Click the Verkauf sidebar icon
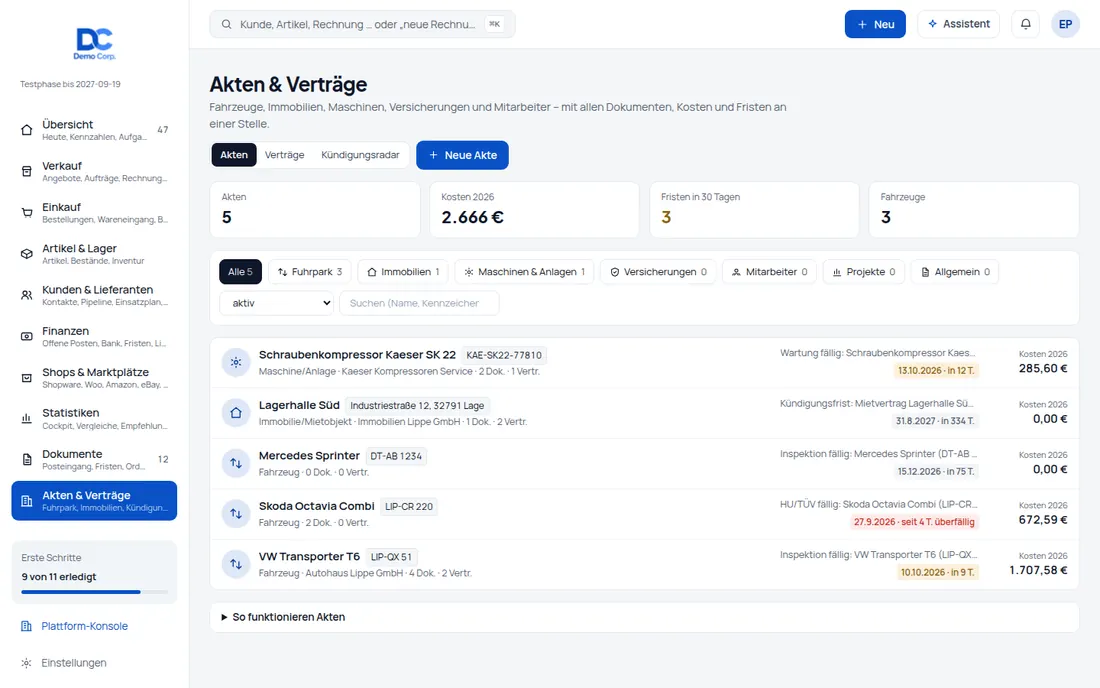This screenshot has width=1100, height=688. click(27, 171)
